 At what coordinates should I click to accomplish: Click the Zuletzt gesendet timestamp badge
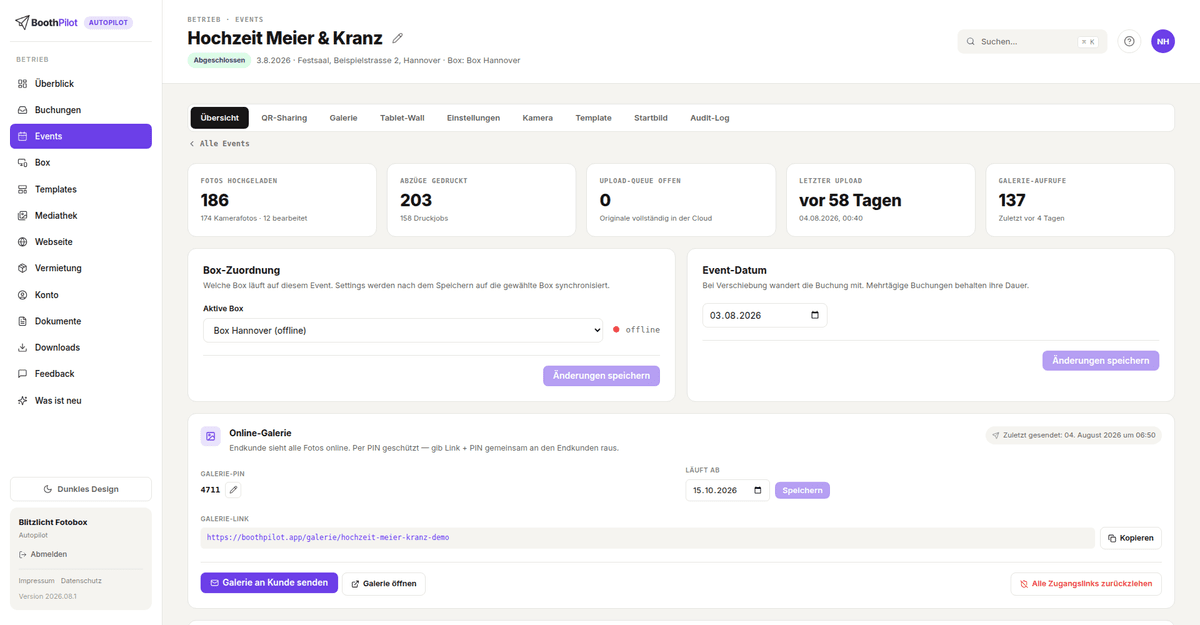coord(1073,435)
